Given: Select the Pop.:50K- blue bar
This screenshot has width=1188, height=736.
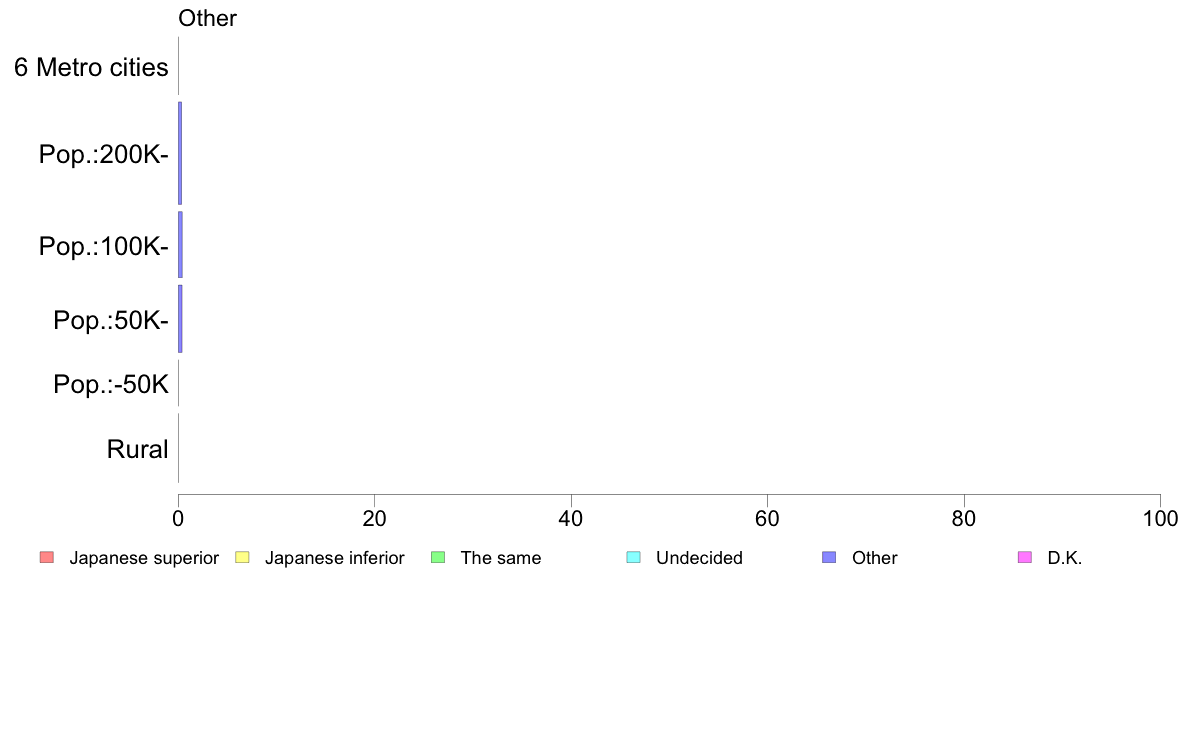Looking at the screenshot, I should (x=180, y=319).
